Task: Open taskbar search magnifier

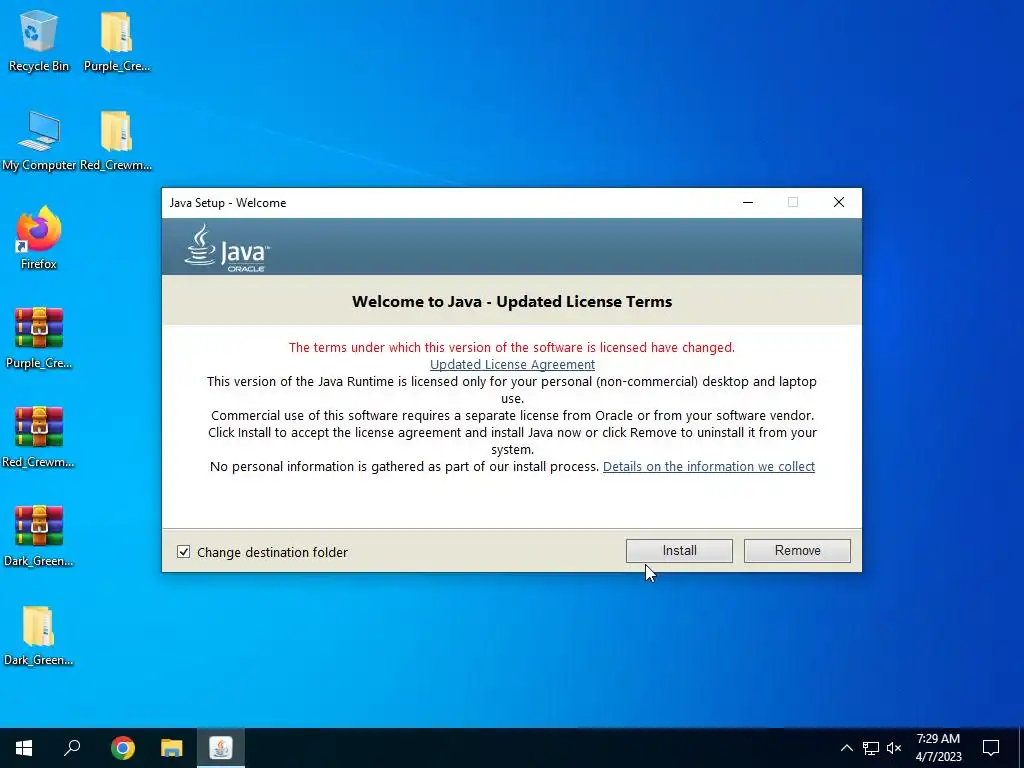Action: pyautogui.click(x=72, y=748)
